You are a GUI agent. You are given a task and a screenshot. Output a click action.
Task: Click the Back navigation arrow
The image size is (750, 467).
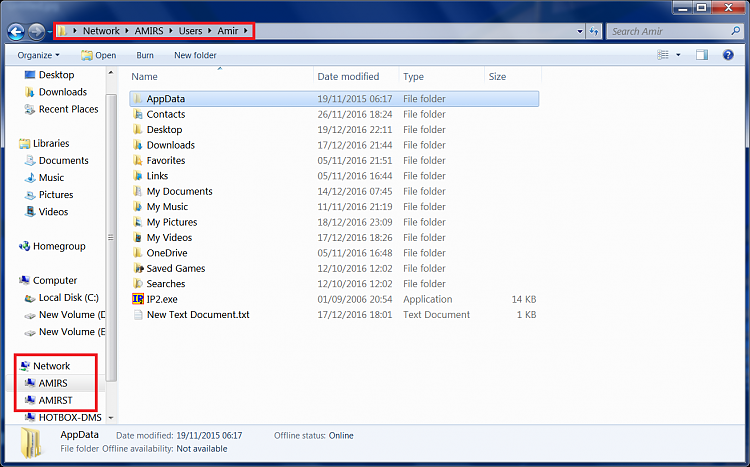pos(16,32)
